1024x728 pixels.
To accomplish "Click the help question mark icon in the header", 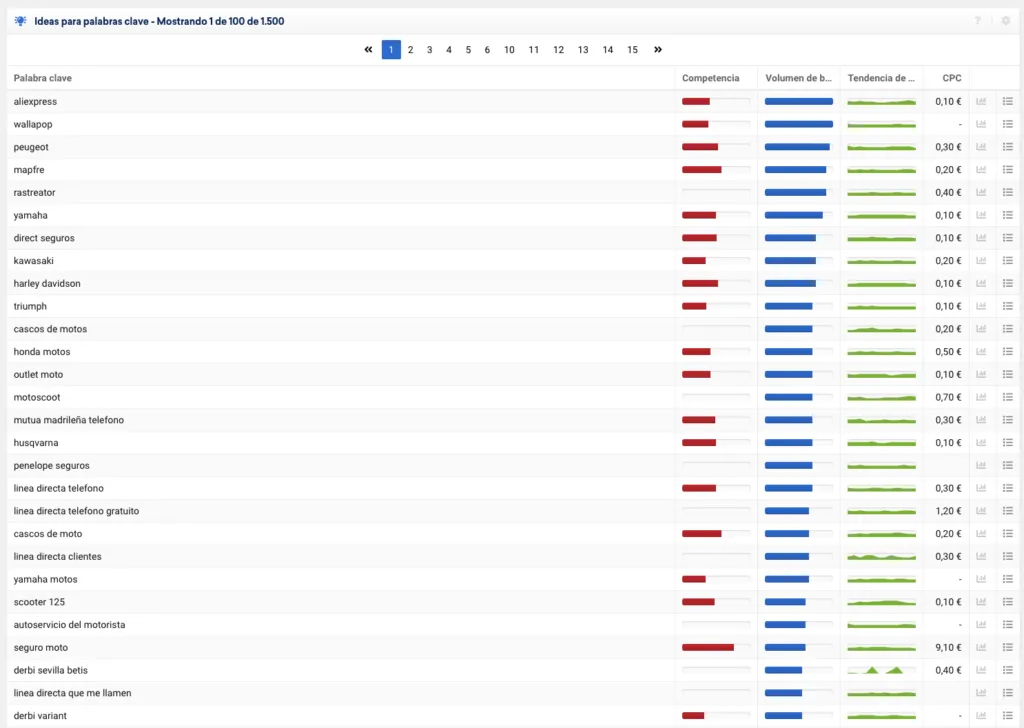I will [978, 21].
